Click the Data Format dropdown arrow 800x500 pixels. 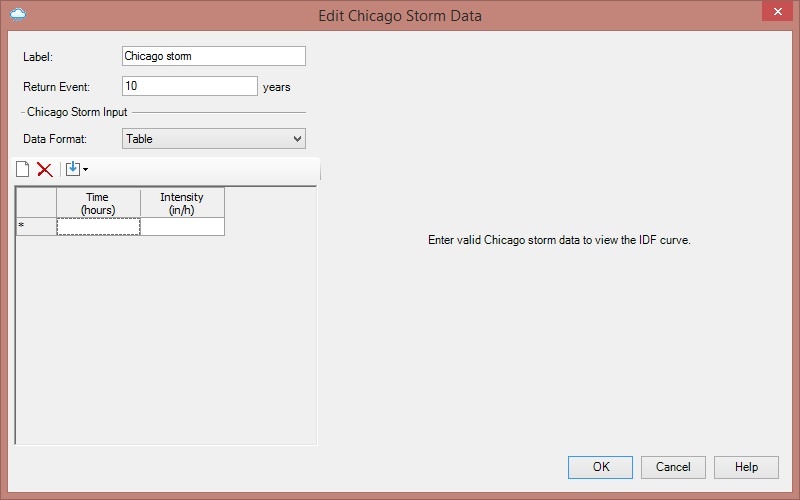pos(297,139)
